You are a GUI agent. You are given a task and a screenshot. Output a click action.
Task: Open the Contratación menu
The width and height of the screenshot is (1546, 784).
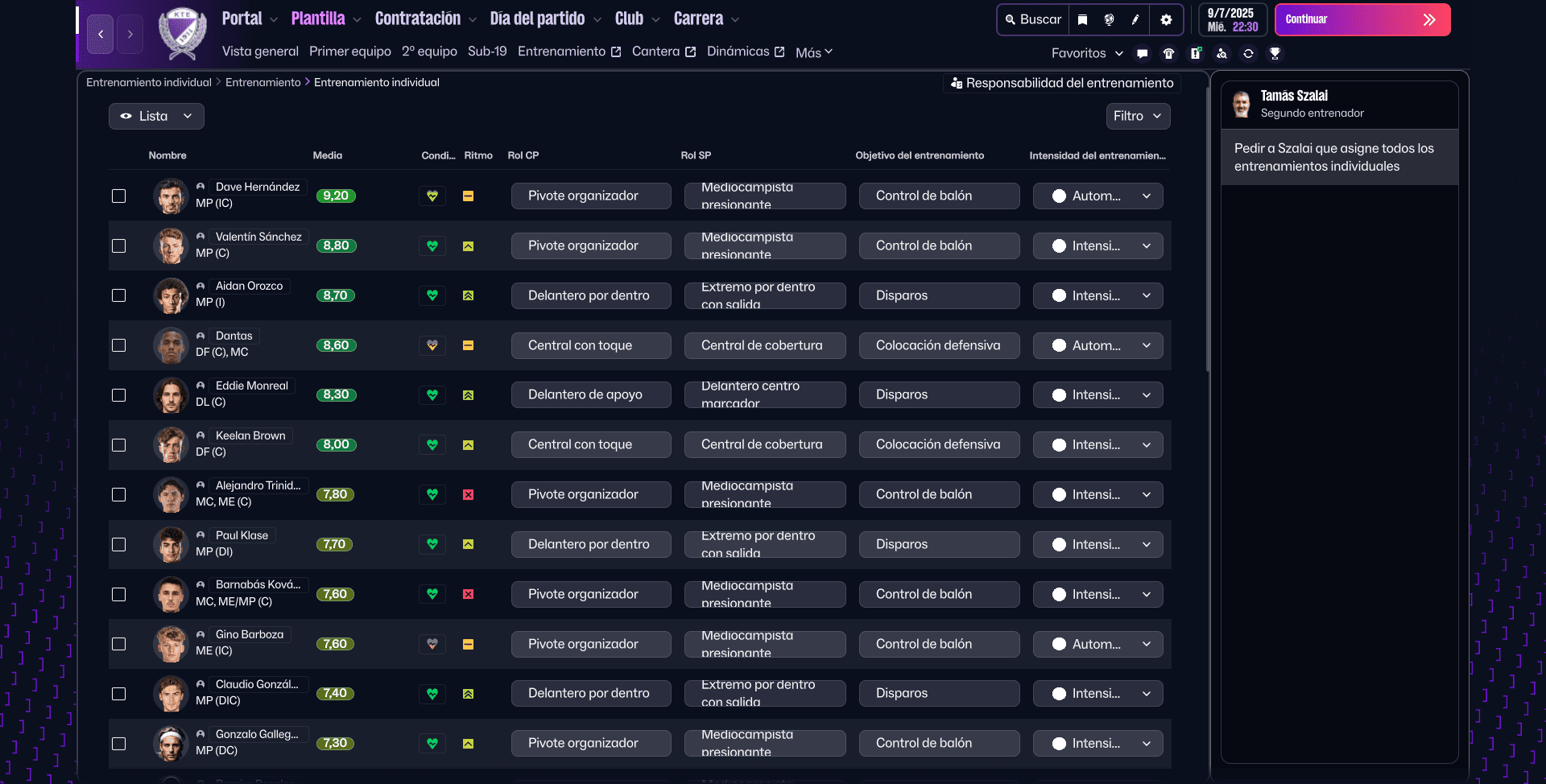point(425,19)
